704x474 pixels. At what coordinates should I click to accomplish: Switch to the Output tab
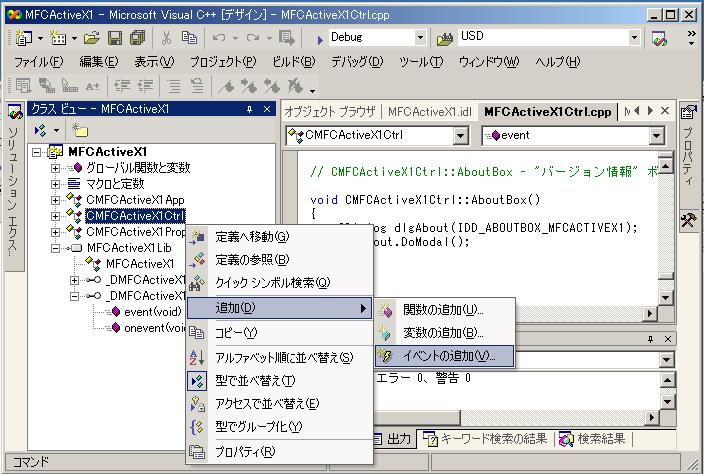[x=393, y=439]
